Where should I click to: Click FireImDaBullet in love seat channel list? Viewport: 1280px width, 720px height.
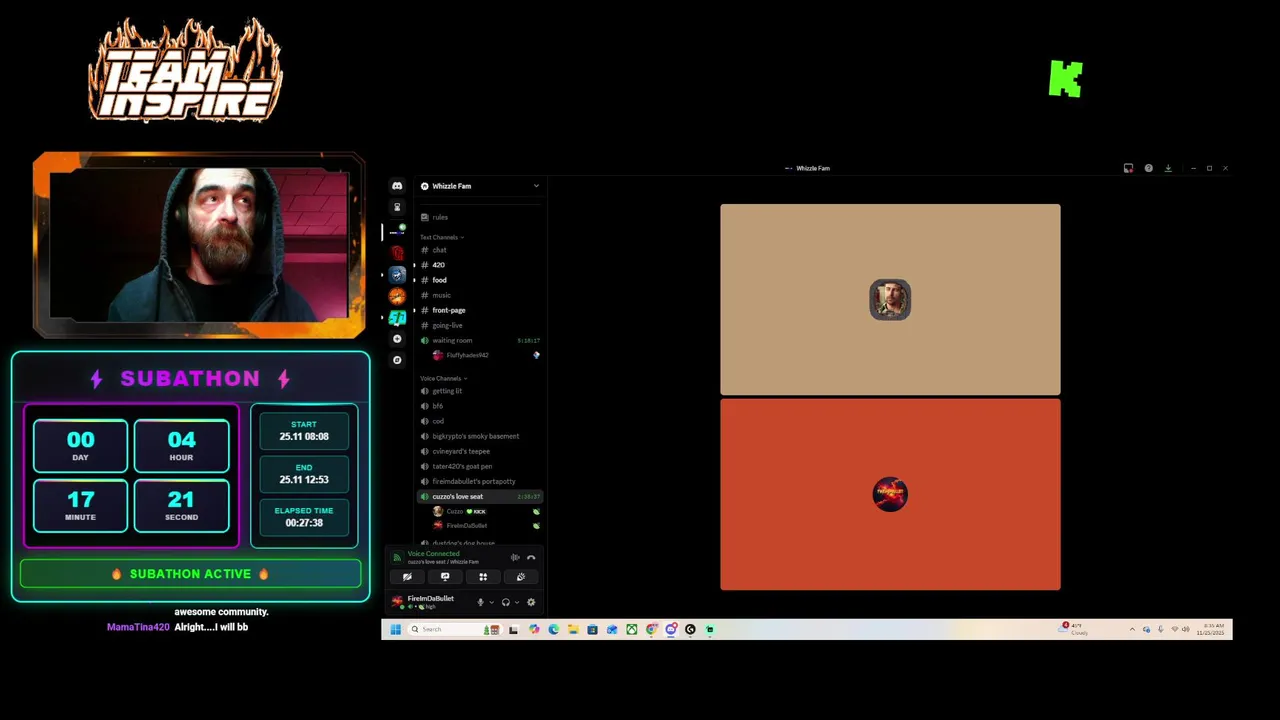point(486,525)
